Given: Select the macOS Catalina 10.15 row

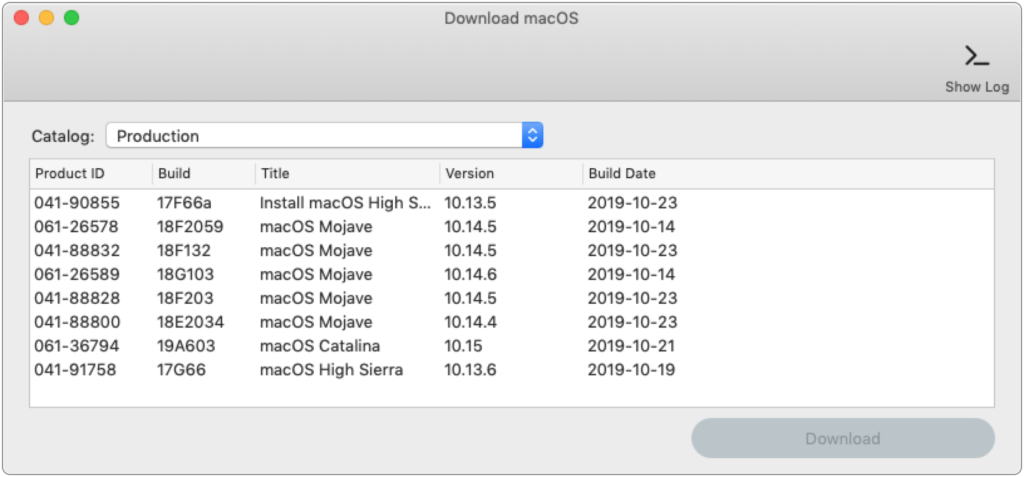Looking at the screenshot, I should (512, 346).
